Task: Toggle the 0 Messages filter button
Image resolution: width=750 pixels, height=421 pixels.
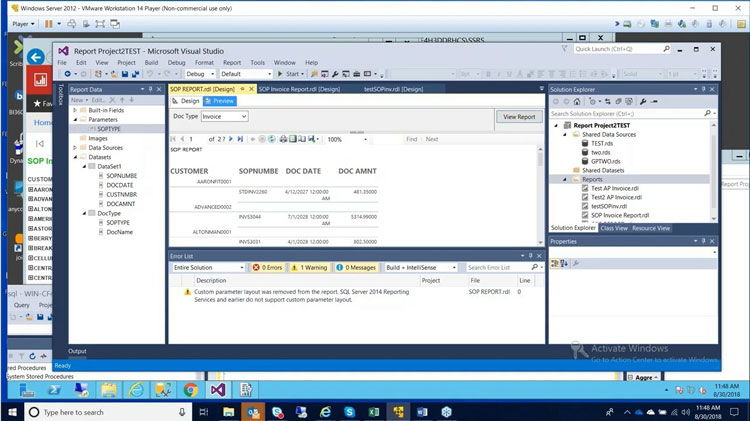Action: click(355, 267)
